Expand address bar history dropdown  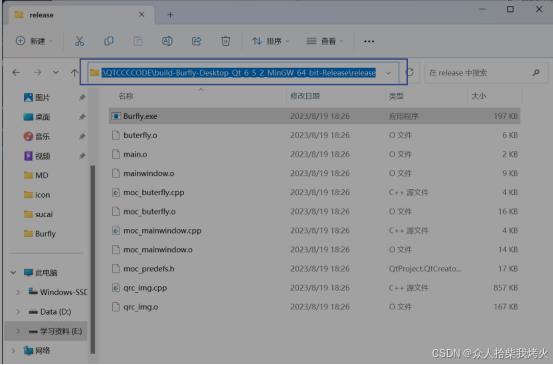tap(388, 73)
